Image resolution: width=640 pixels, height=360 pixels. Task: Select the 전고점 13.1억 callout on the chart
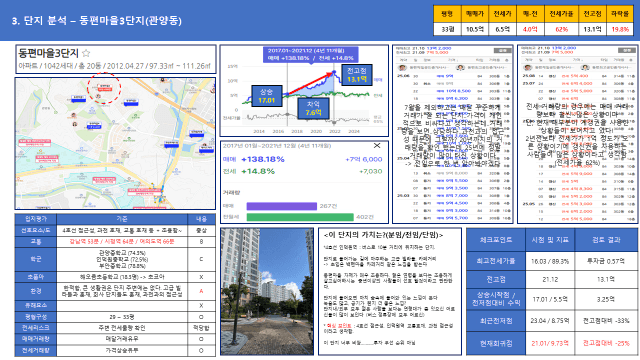(357, 75)
